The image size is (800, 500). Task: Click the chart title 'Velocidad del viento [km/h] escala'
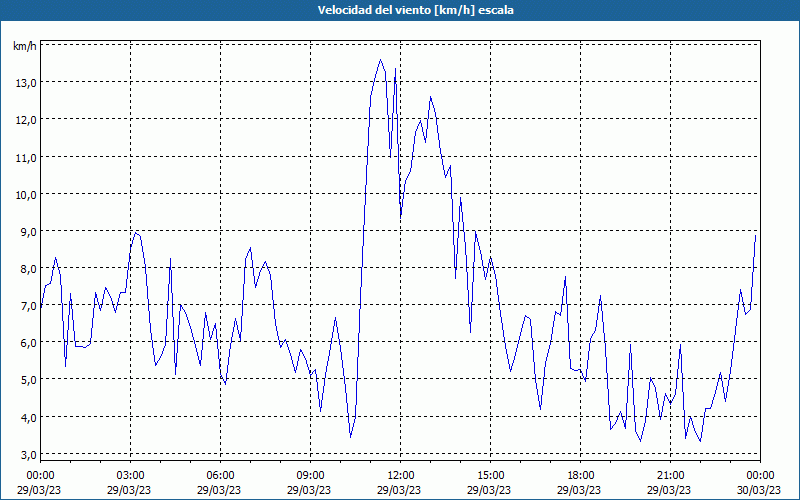point(415,10)
